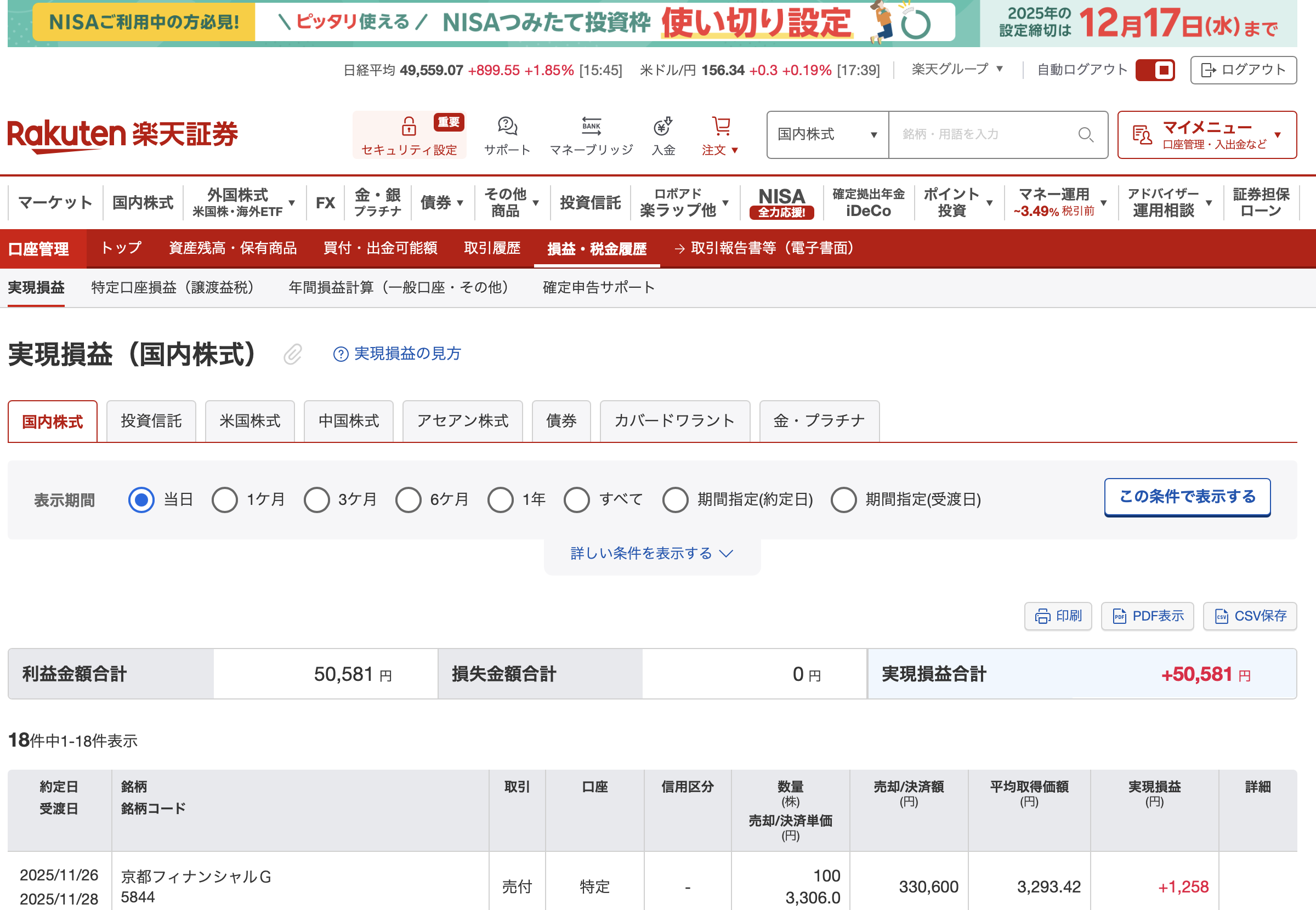Switch to the 米国株式 tab

249,422
